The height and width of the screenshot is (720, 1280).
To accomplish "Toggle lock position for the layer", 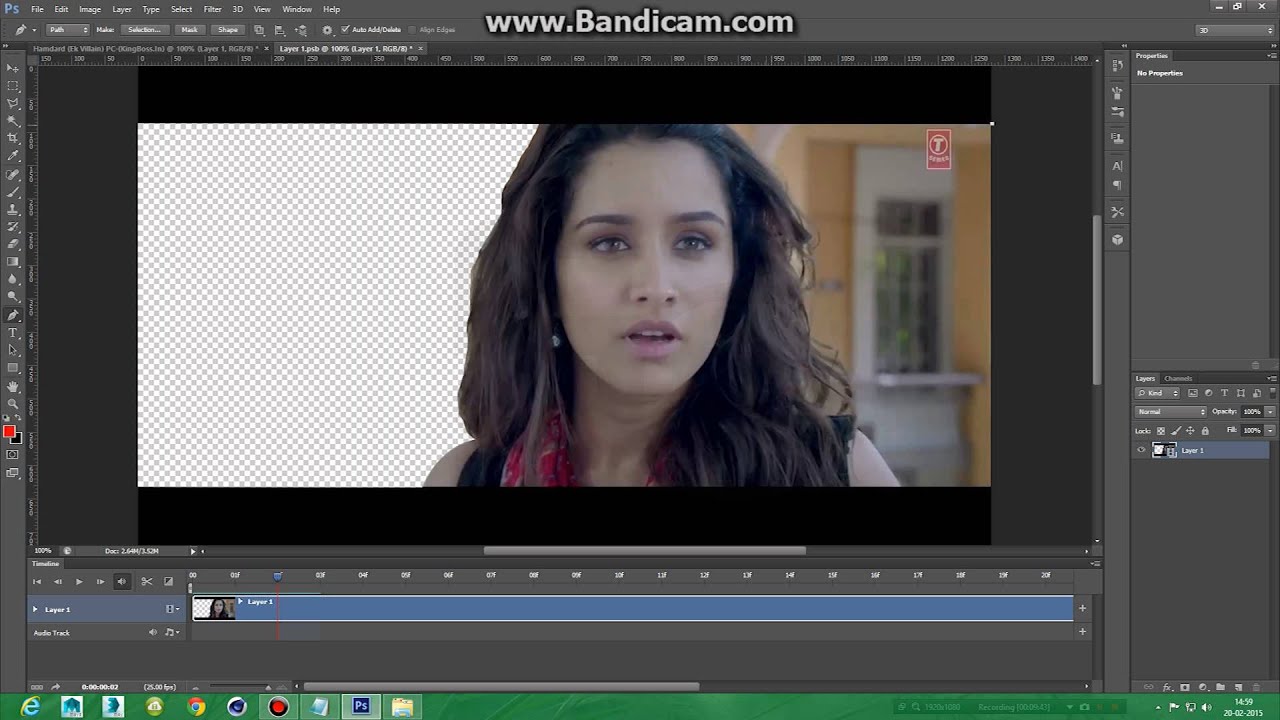I will (x=1190, y=431).
